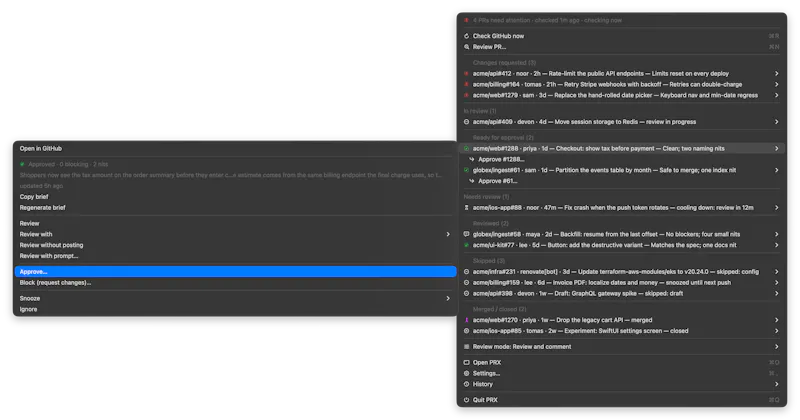Expand the Snooze submenu chevron

click(x=448, y=299)
